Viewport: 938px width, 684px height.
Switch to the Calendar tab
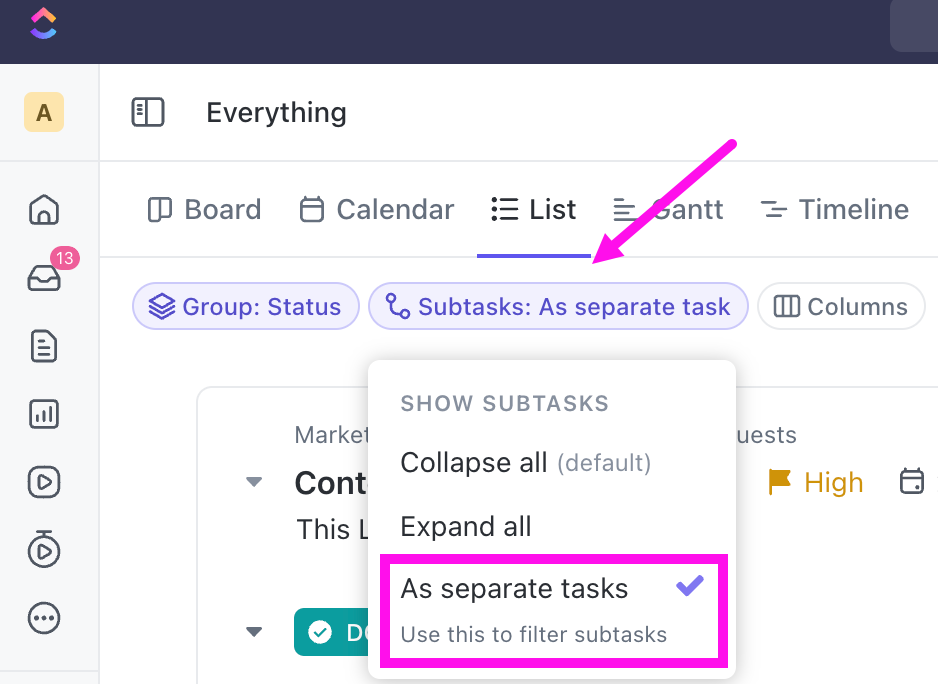point(377,210)
